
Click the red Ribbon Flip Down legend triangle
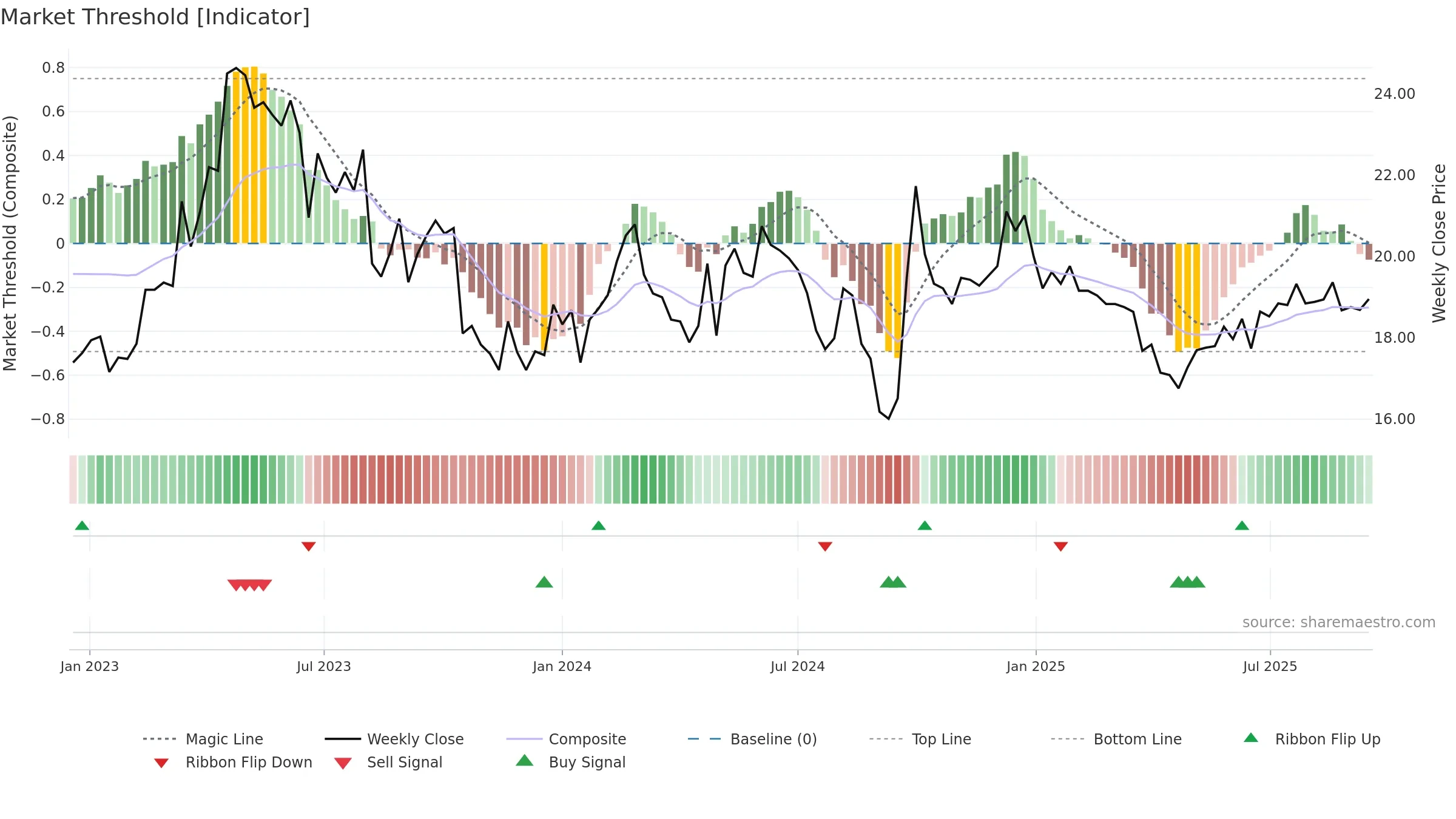click(x=161, y=763)
